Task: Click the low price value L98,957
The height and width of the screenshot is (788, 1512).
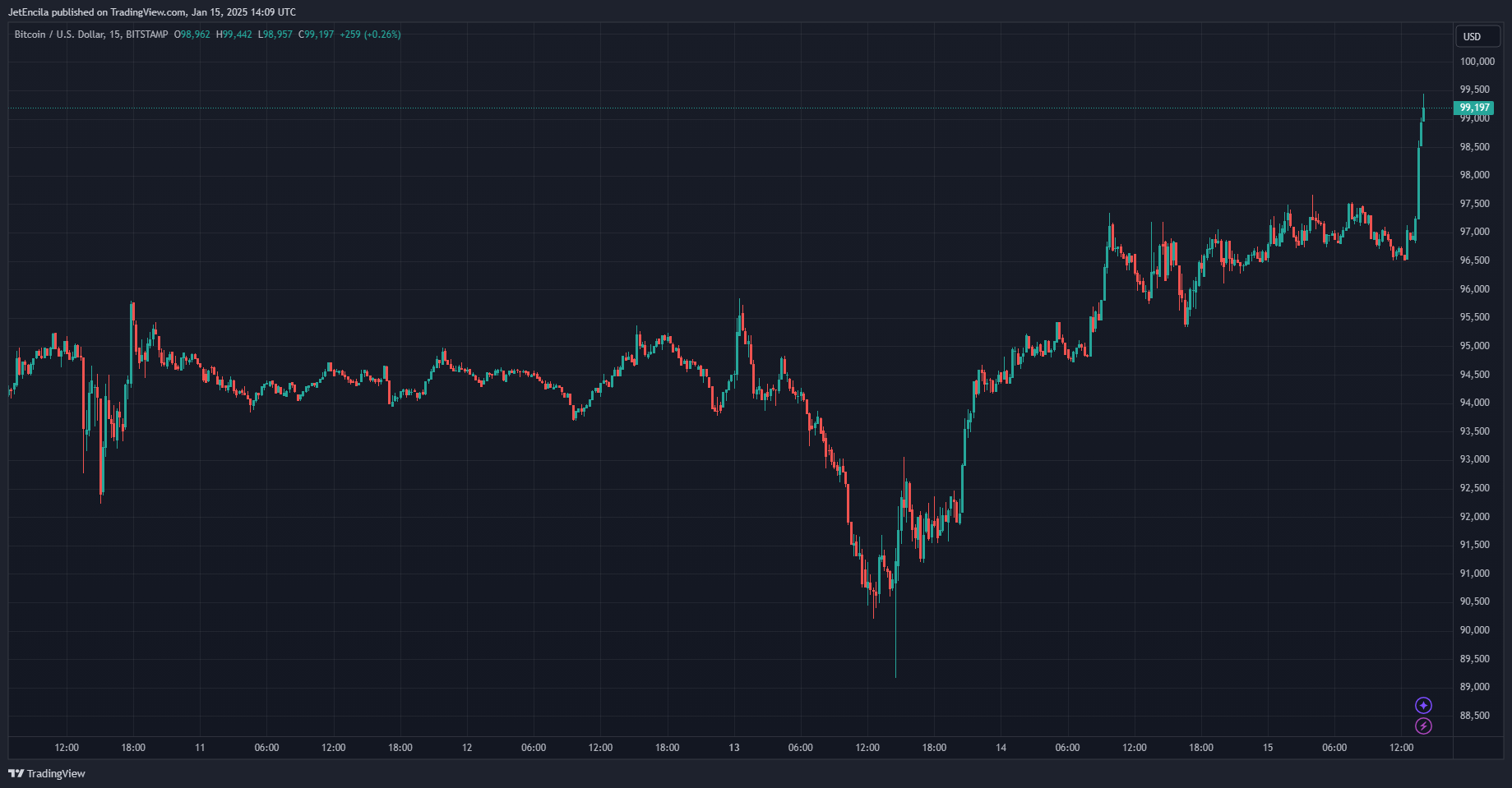Action: click(x=275, y=35)
